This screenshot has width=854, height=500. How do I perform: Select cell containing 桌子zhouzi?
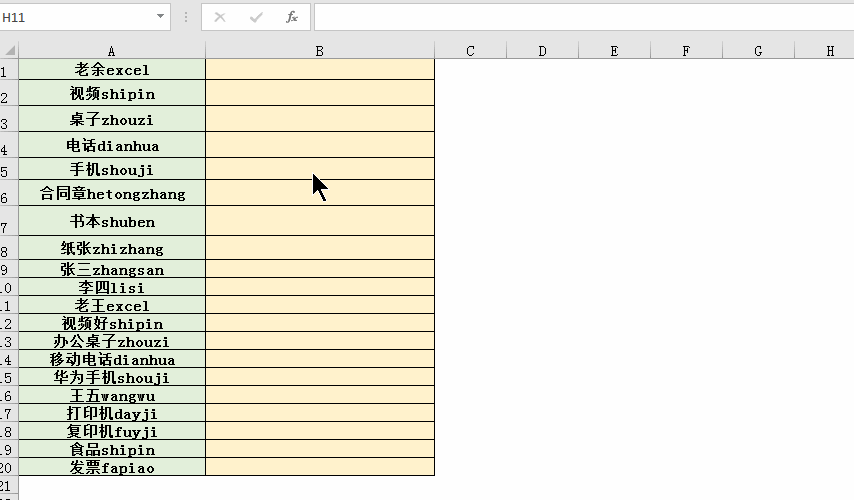(112, 119)
